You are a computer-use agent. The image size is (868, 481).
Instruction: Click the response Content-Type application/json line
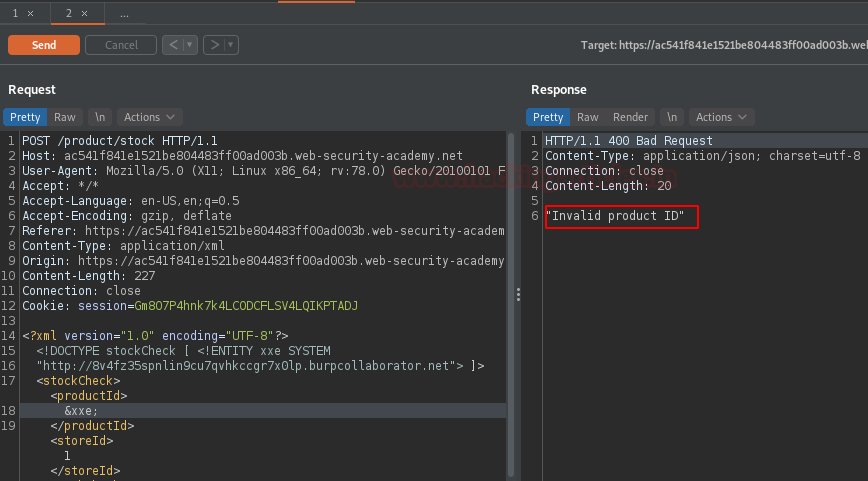tap(703, 156)
